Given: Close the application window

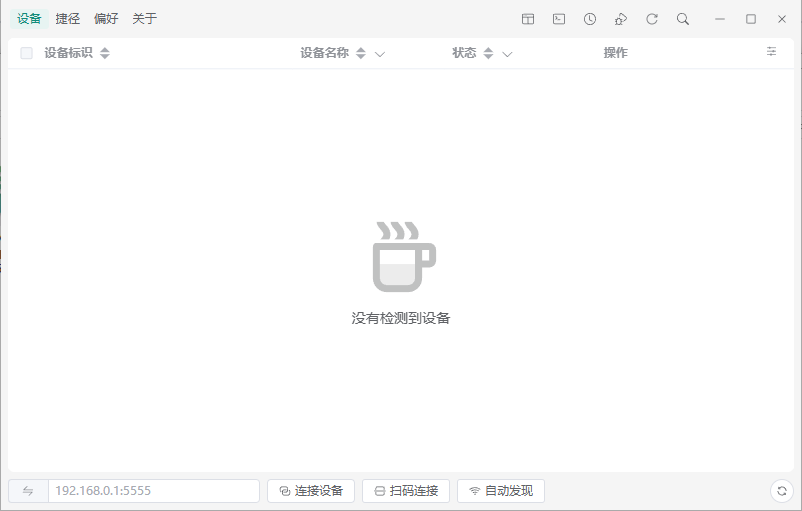Looking at the screenshot, I should [x=782, y=19].
